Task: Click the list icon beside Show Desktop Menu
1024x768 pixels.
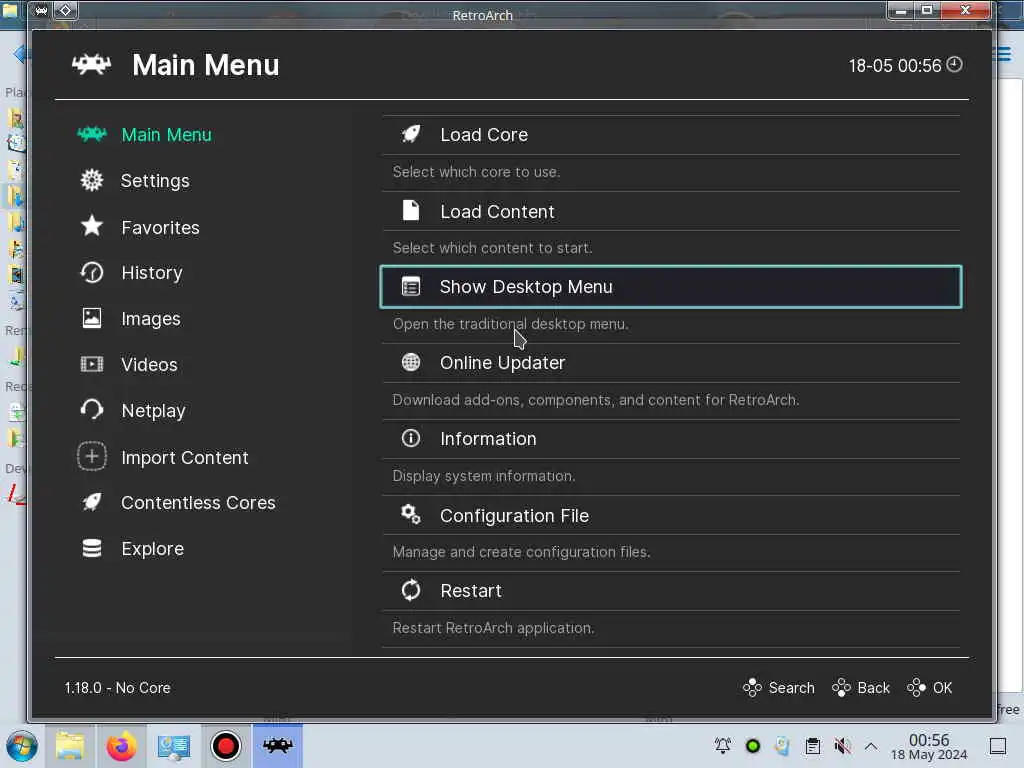Action: click(411, 286)
